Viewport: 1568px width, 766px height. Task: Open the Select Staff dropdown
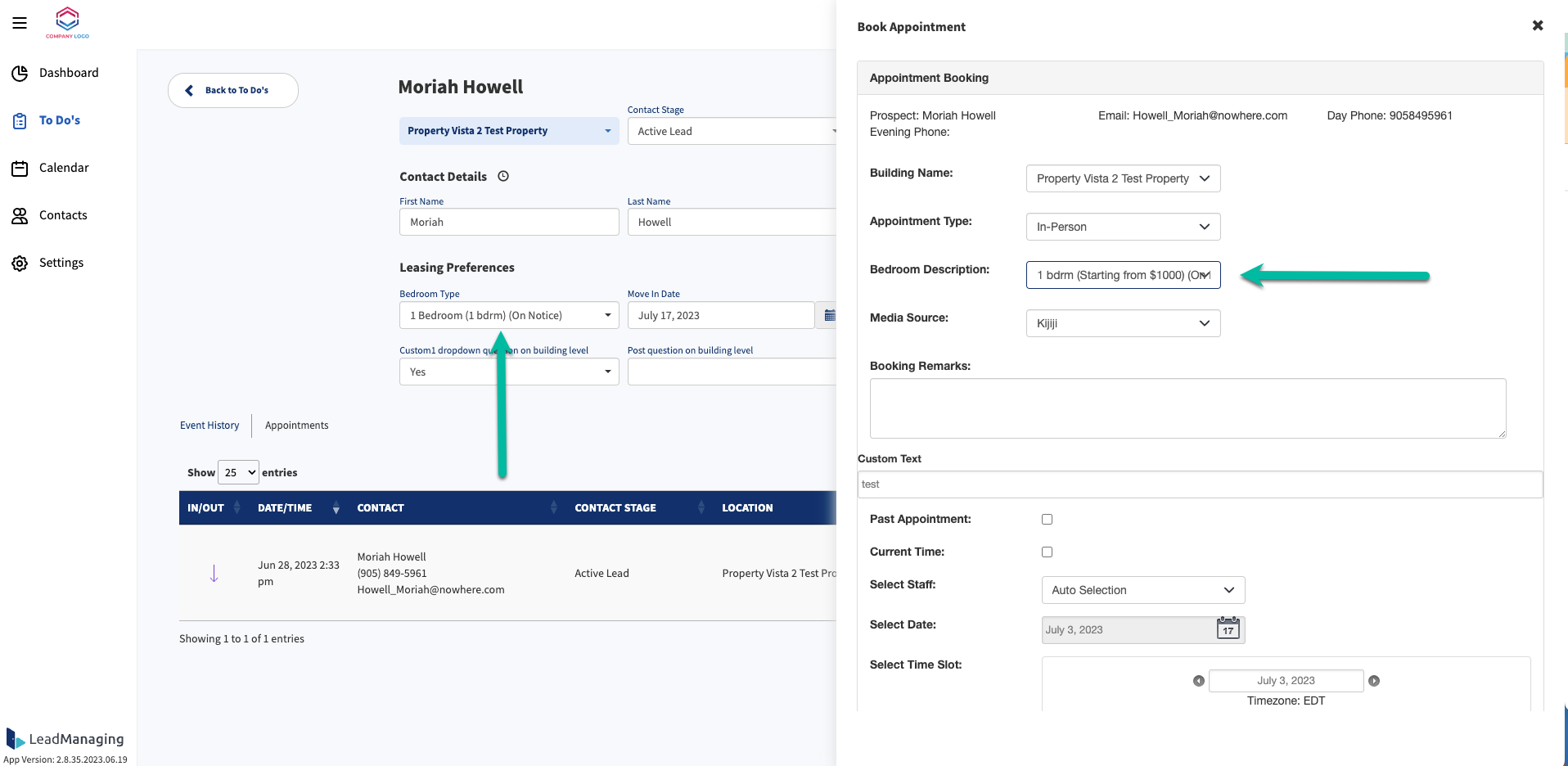(x=1142, y=590)
